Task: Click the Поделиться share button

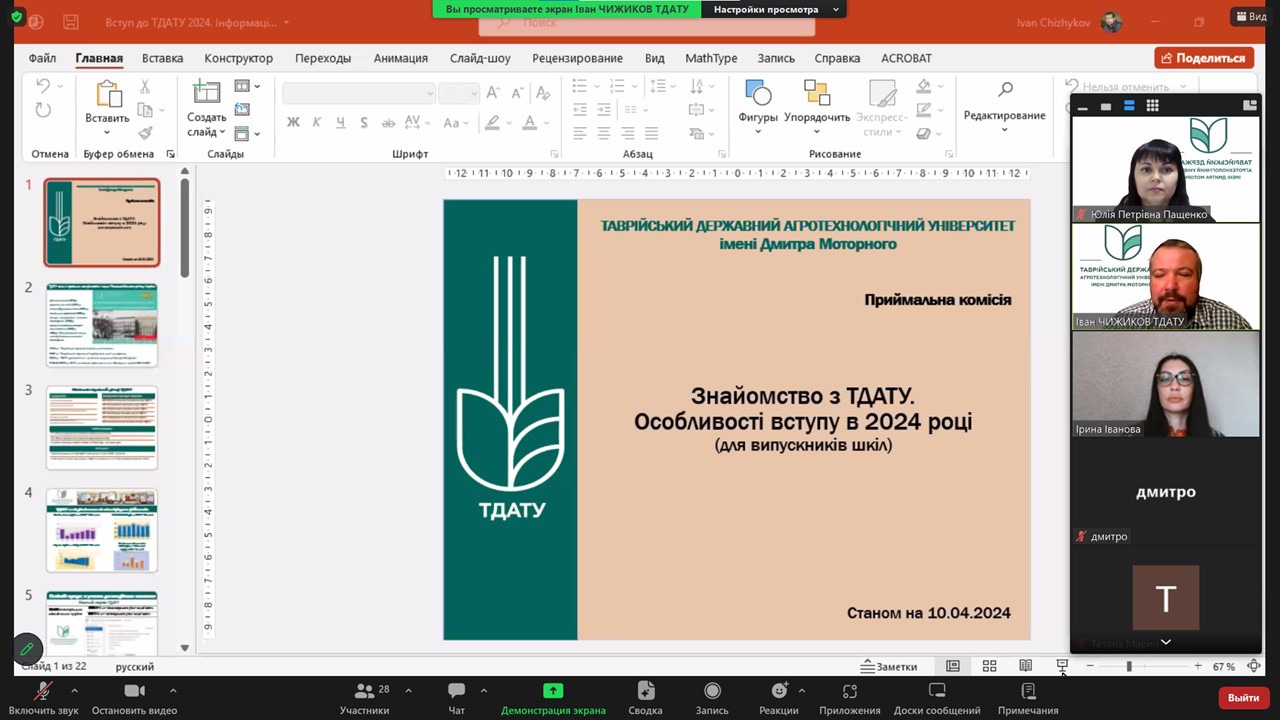Action: point(1204,58)
